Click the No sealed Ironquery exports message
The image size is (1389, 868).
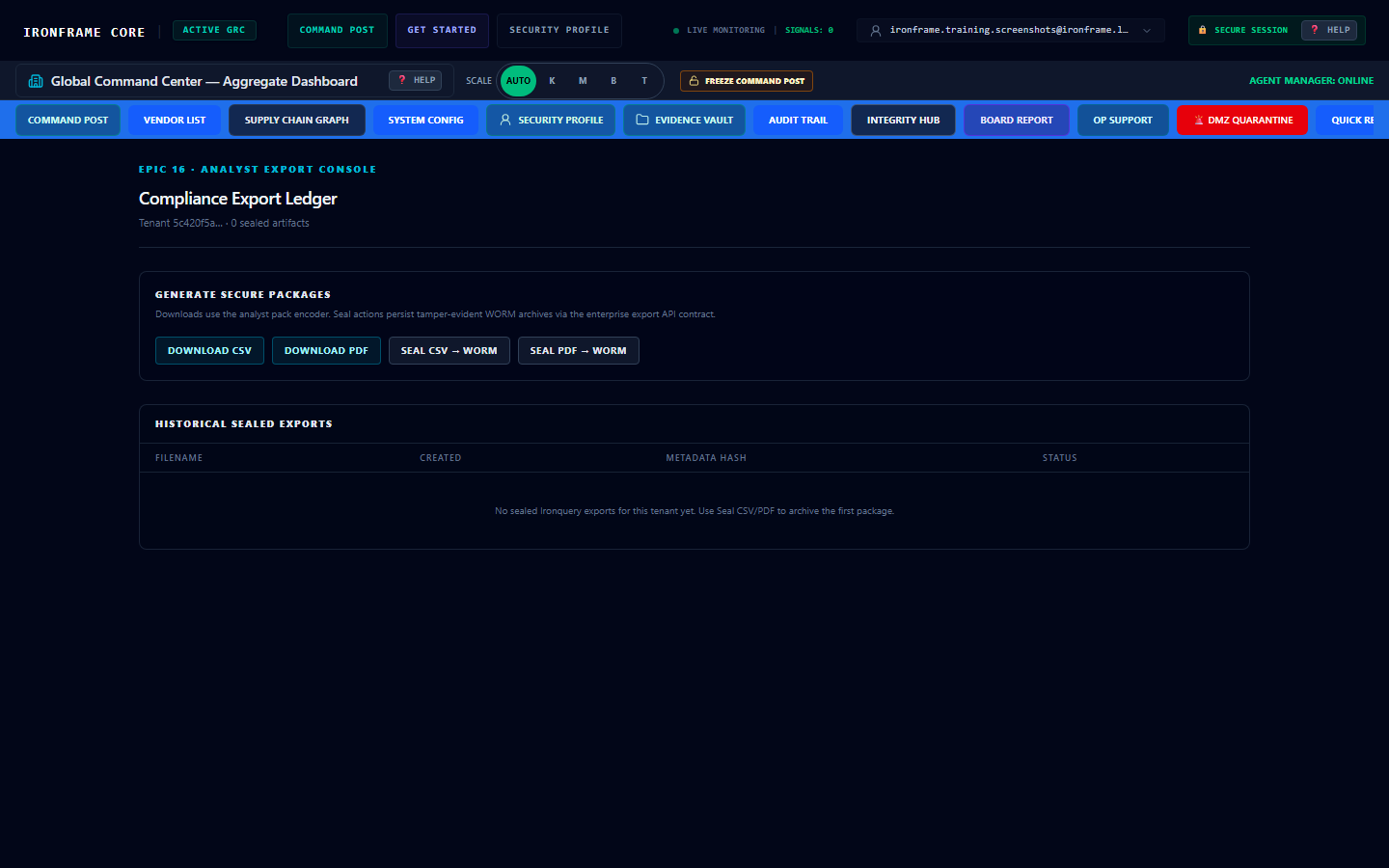(x=694, y=511)
